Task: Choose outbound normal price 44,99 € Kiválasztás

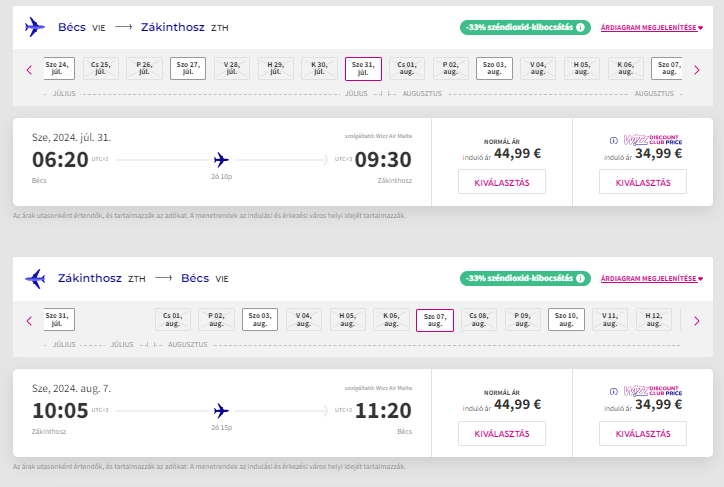Action: pyautogui.click(x=502, y=182)
